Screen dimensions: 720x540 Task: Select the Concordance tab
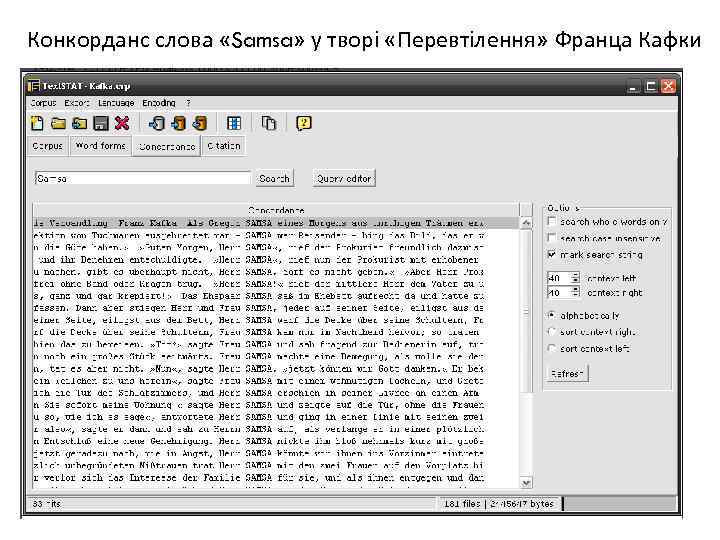pyautogui.click(x=167, y=146)
